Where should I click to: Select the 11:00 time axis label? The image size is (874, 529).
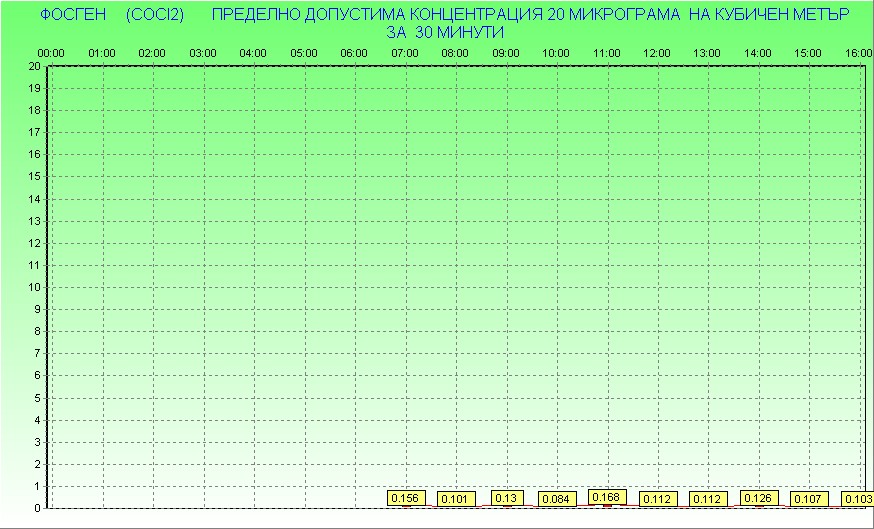click(607, 53)
